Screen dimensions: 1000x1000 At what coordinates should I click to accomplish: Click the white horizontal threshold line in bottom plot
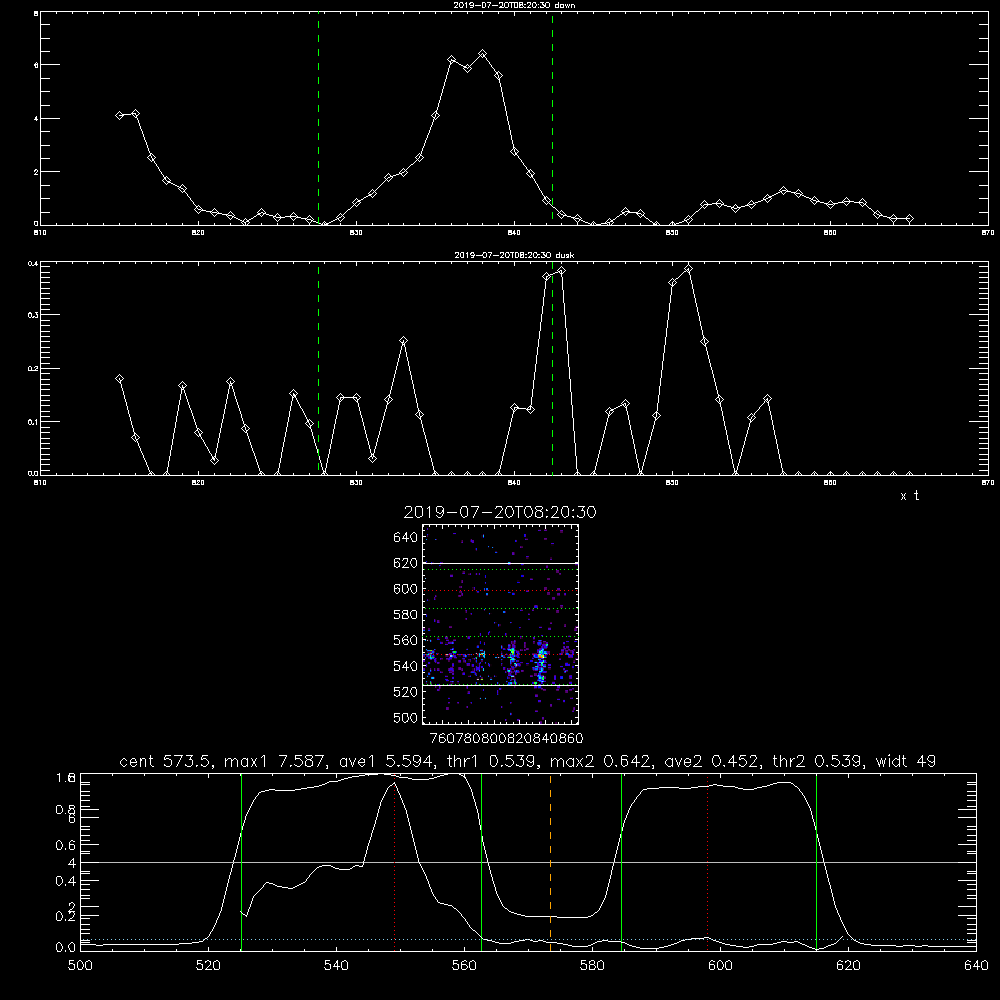coord(528,862)
